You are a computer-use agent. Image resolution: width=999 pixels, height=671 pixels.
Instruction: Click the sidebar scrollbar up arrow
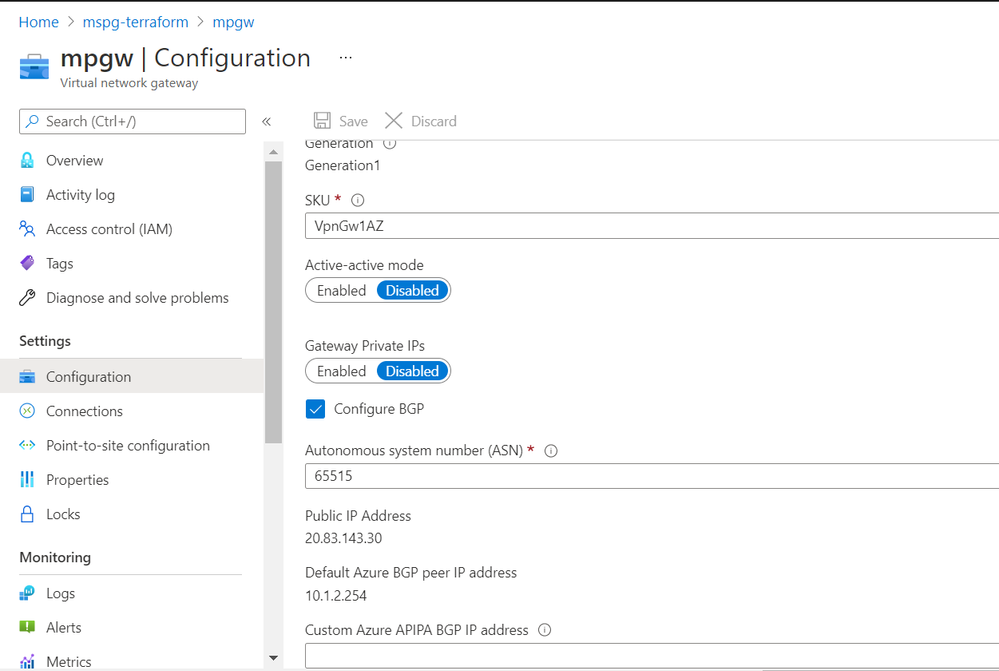273,152
